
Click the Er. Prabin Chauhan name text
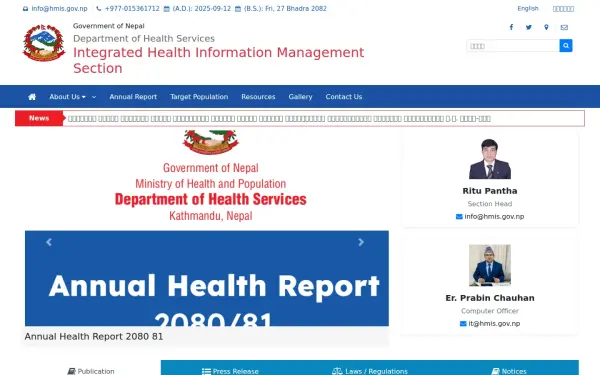tap(490, 298)
